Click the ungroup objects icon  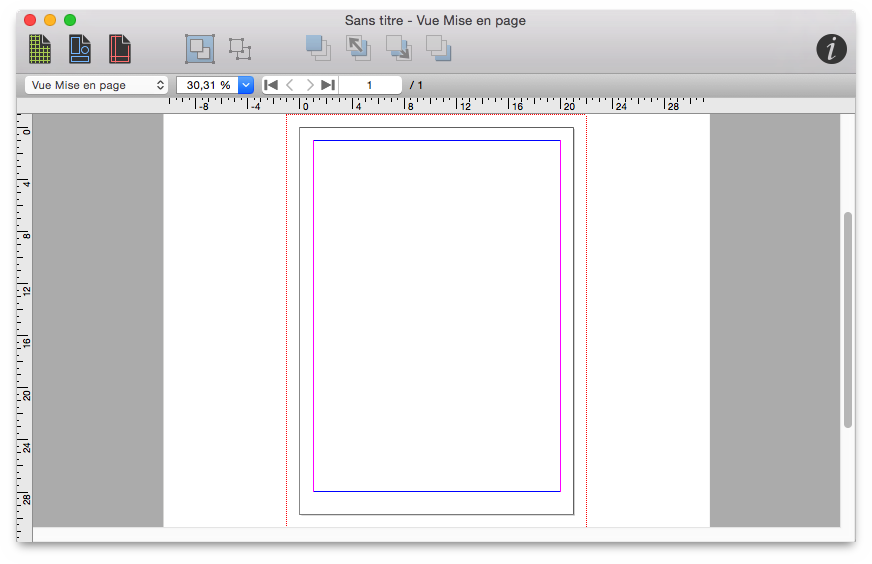point(239,49)
